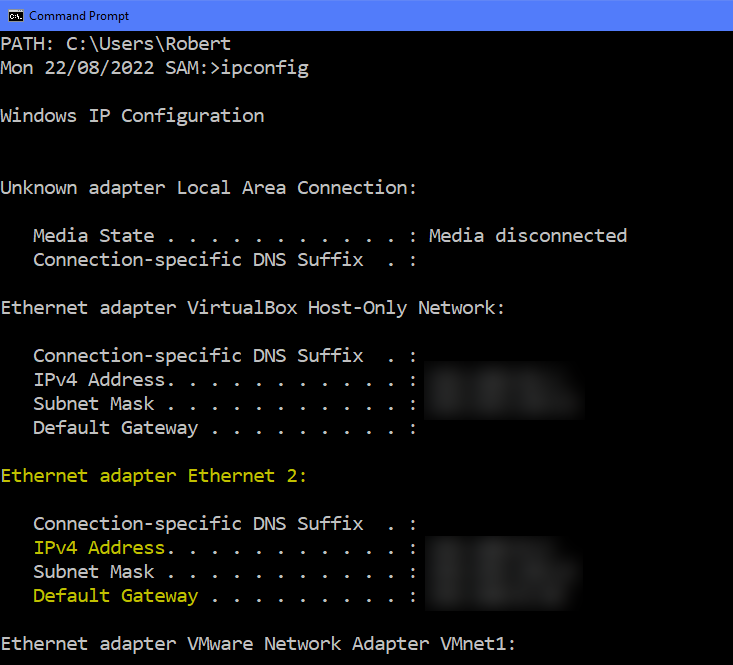The height and width of the screenshot is (665, 733).
Task: Click Connection-specific DNS Suffix under Ethernet 2
Action: pos(197,524)
